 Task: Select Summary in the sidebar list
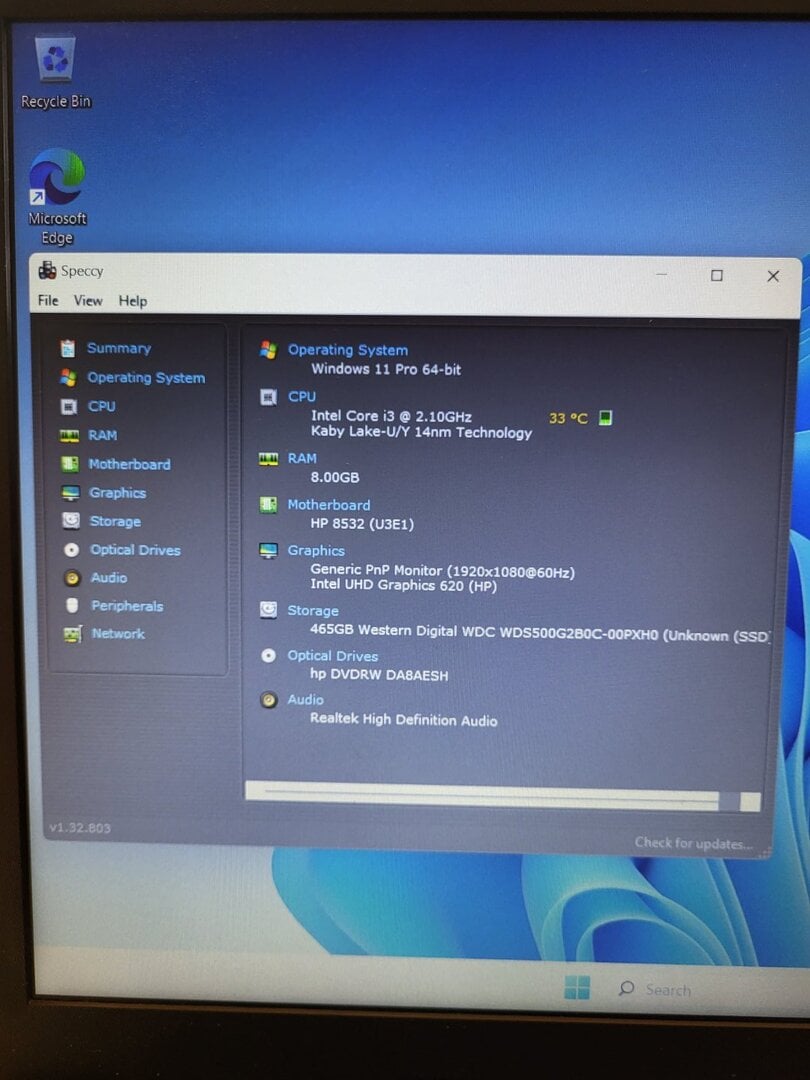click(x=118, y=348)
